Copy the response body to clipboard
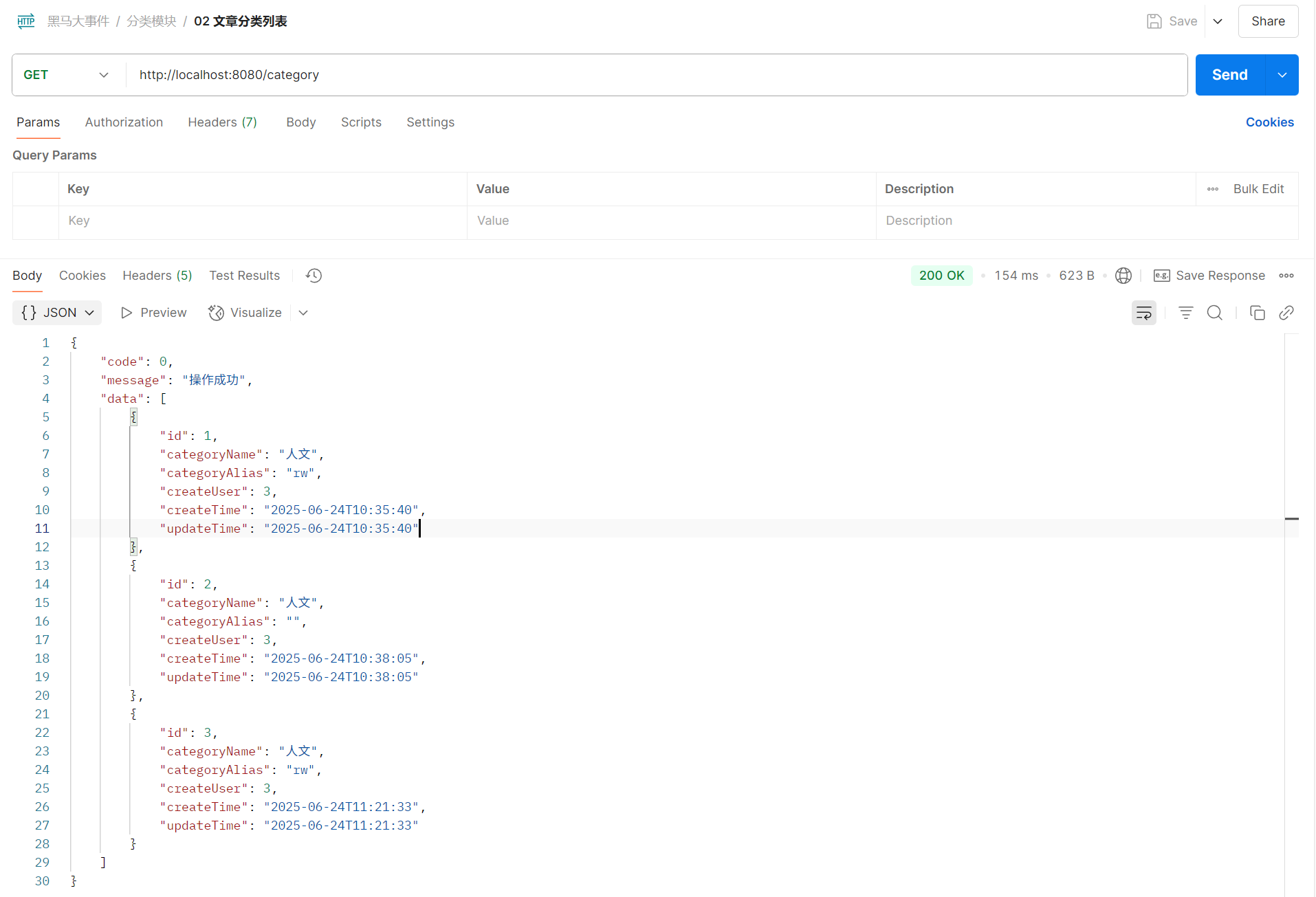 pyautogui.click(x=1257, y=313)
